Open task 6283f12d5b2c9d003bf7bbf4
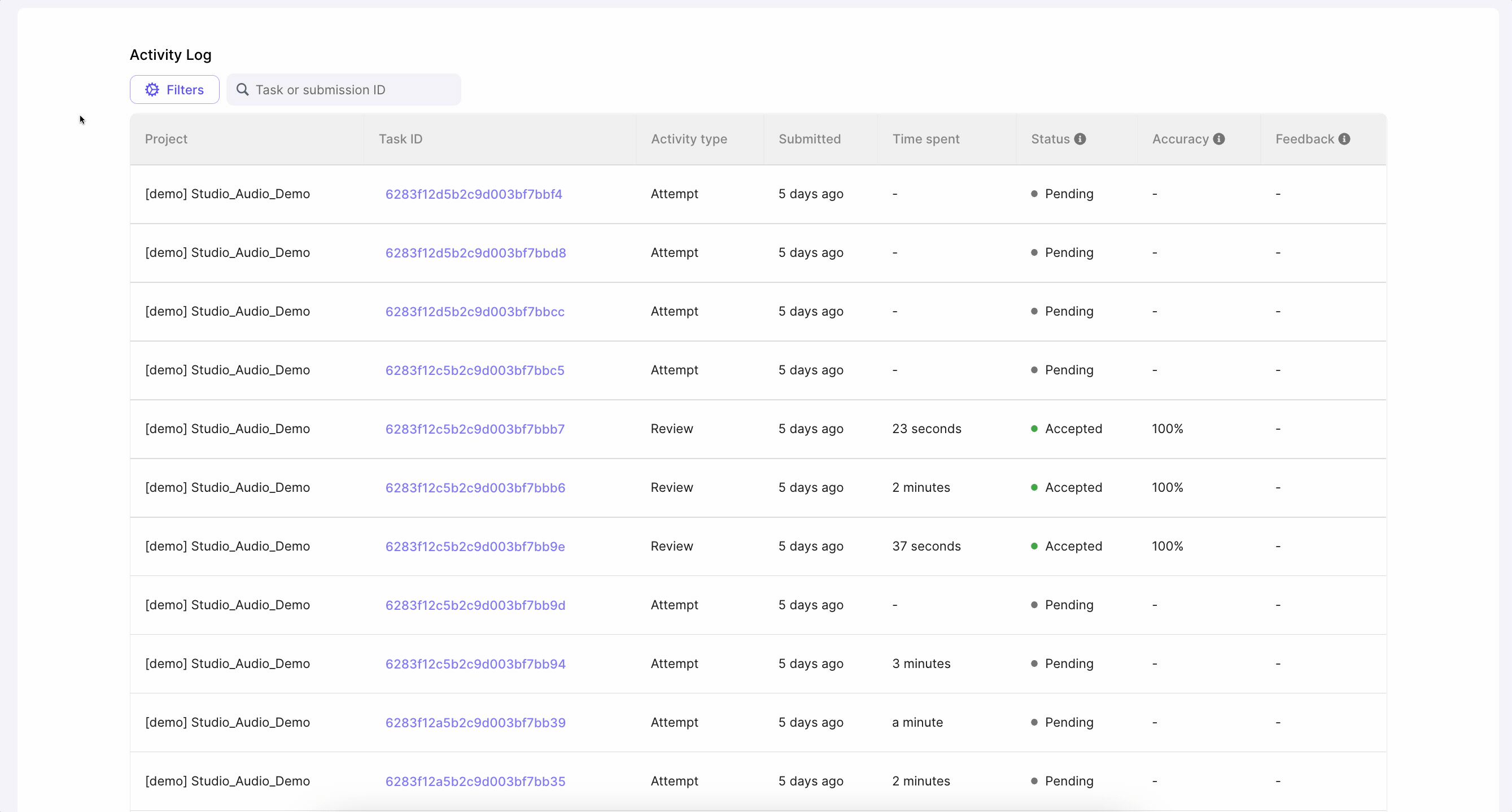Image resolution: width=1512 pixels, height=812 pixels. pyautogui.click(x=473, y=194)
